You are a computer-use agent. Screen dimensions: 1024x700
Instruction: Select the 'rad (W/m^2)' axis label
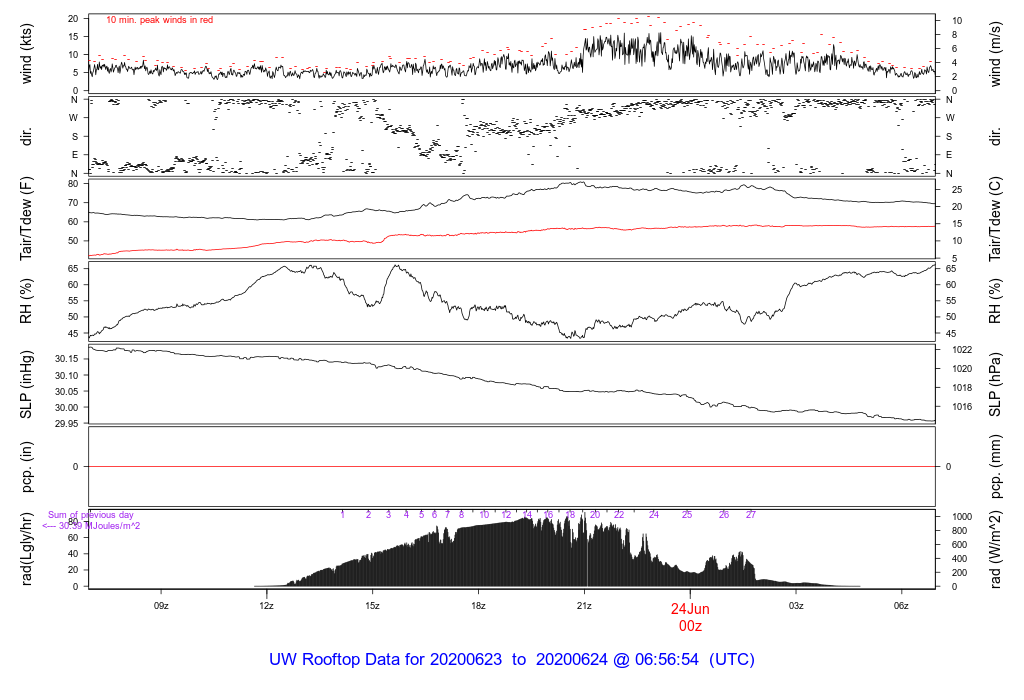tap(995, 549)
